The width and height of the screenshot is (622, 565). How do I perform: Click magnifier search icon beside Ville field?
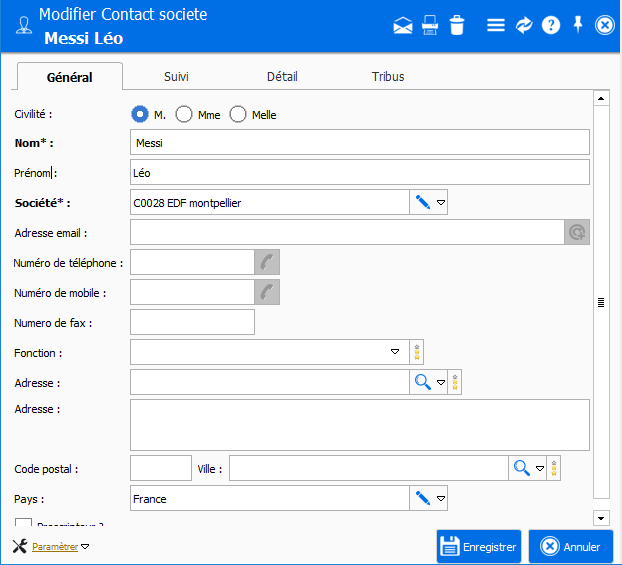pos(521,468)
